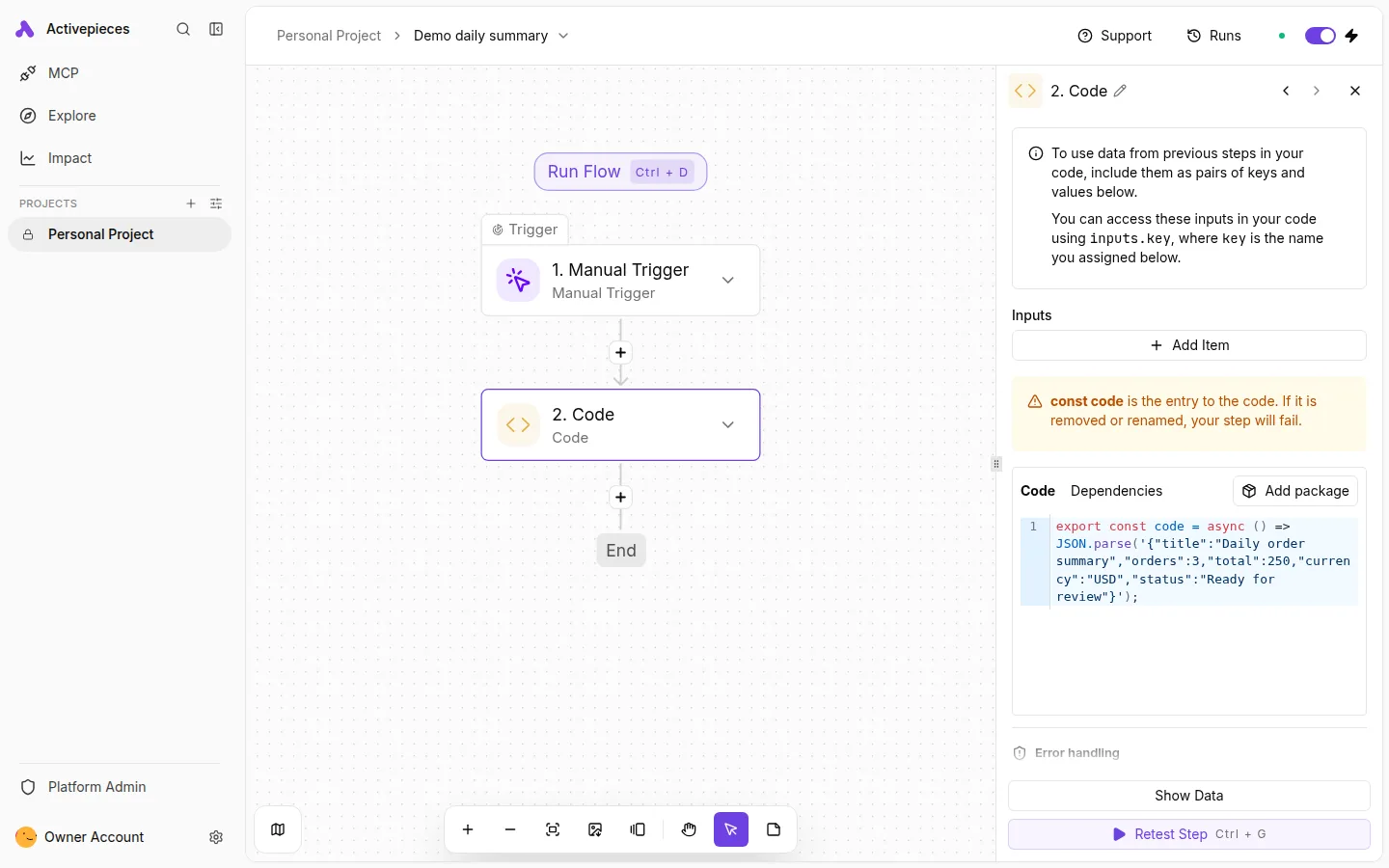Viewport: 1389px width, 868px height.
Task: Click the Show Data button
Action: (1189, 796)
